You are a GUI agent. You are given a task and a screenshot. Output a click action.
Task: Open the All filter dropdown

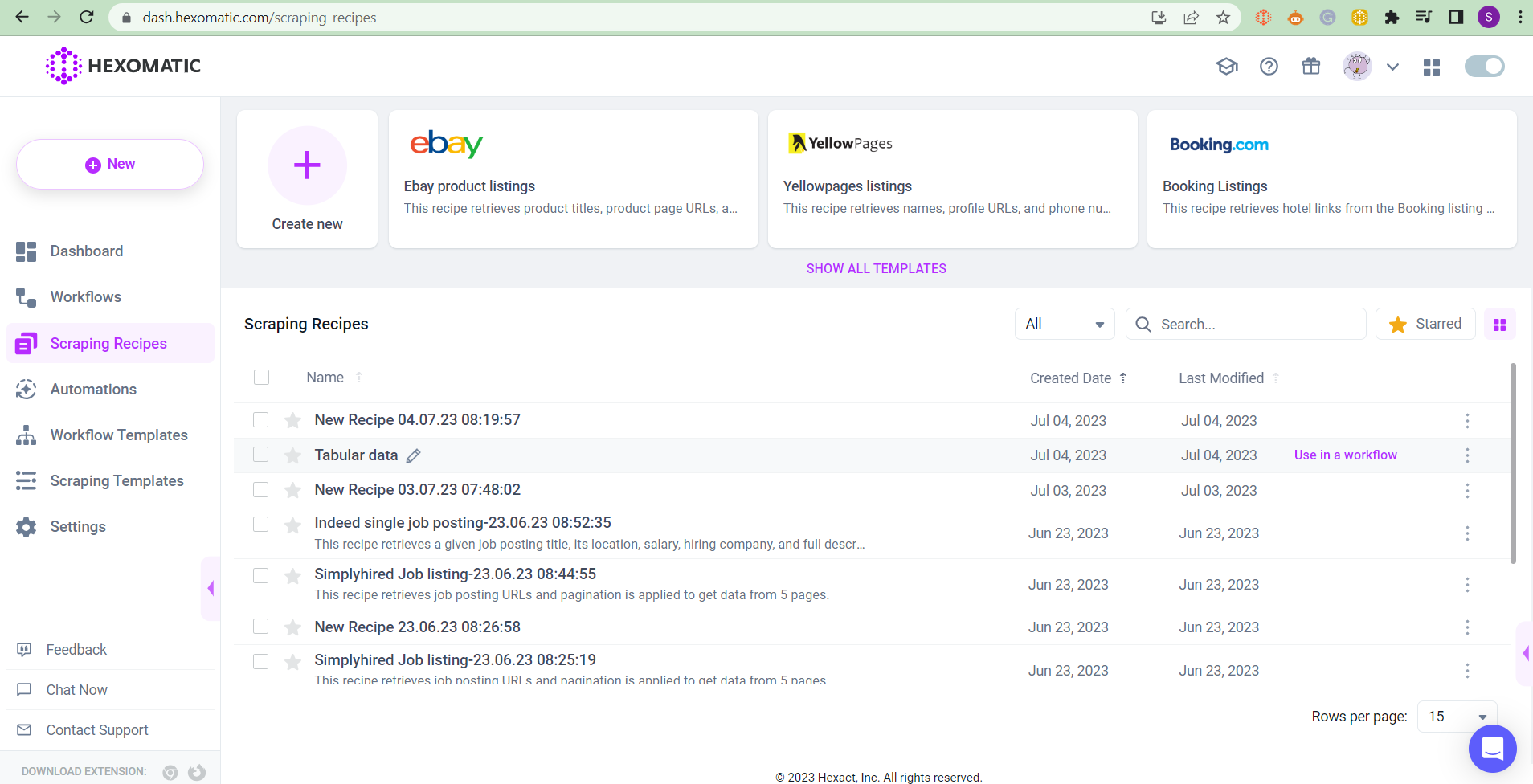pos(1065,324)
